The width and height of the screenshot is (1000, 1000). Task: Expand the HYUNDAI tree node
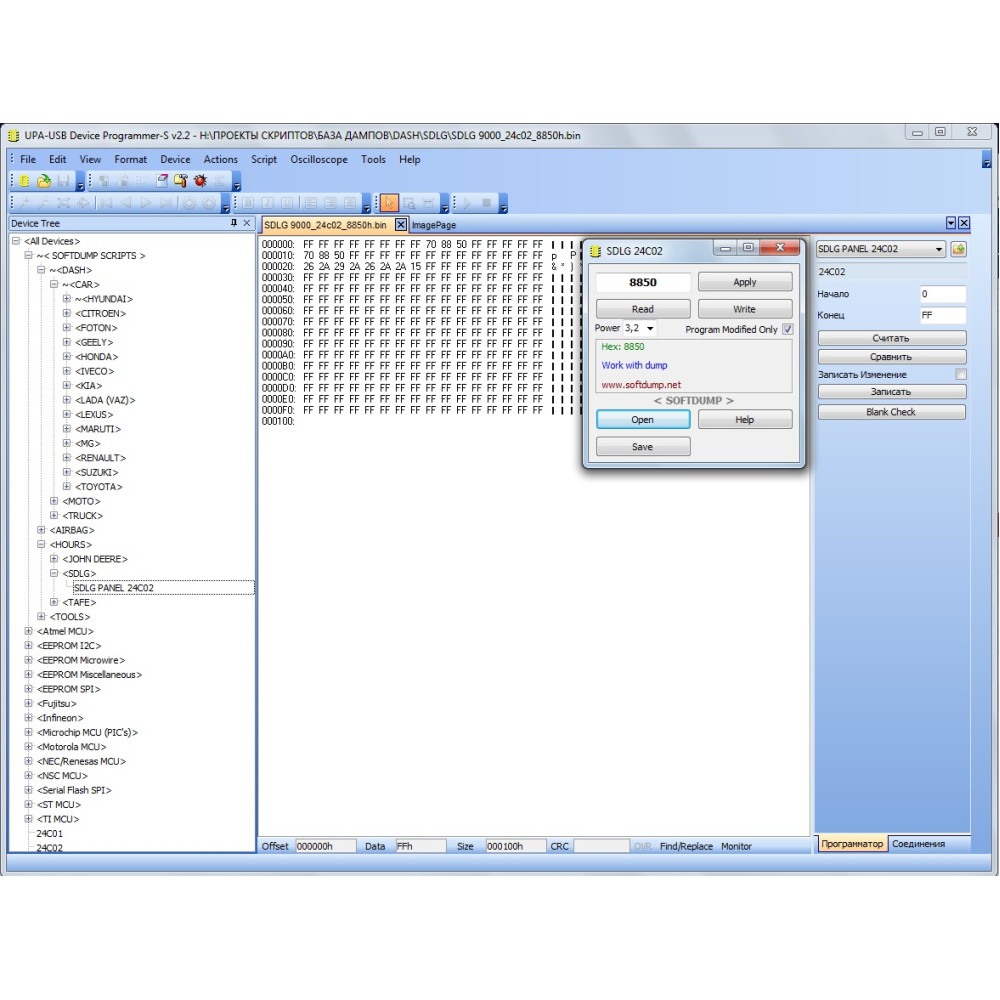pos(66,298)
